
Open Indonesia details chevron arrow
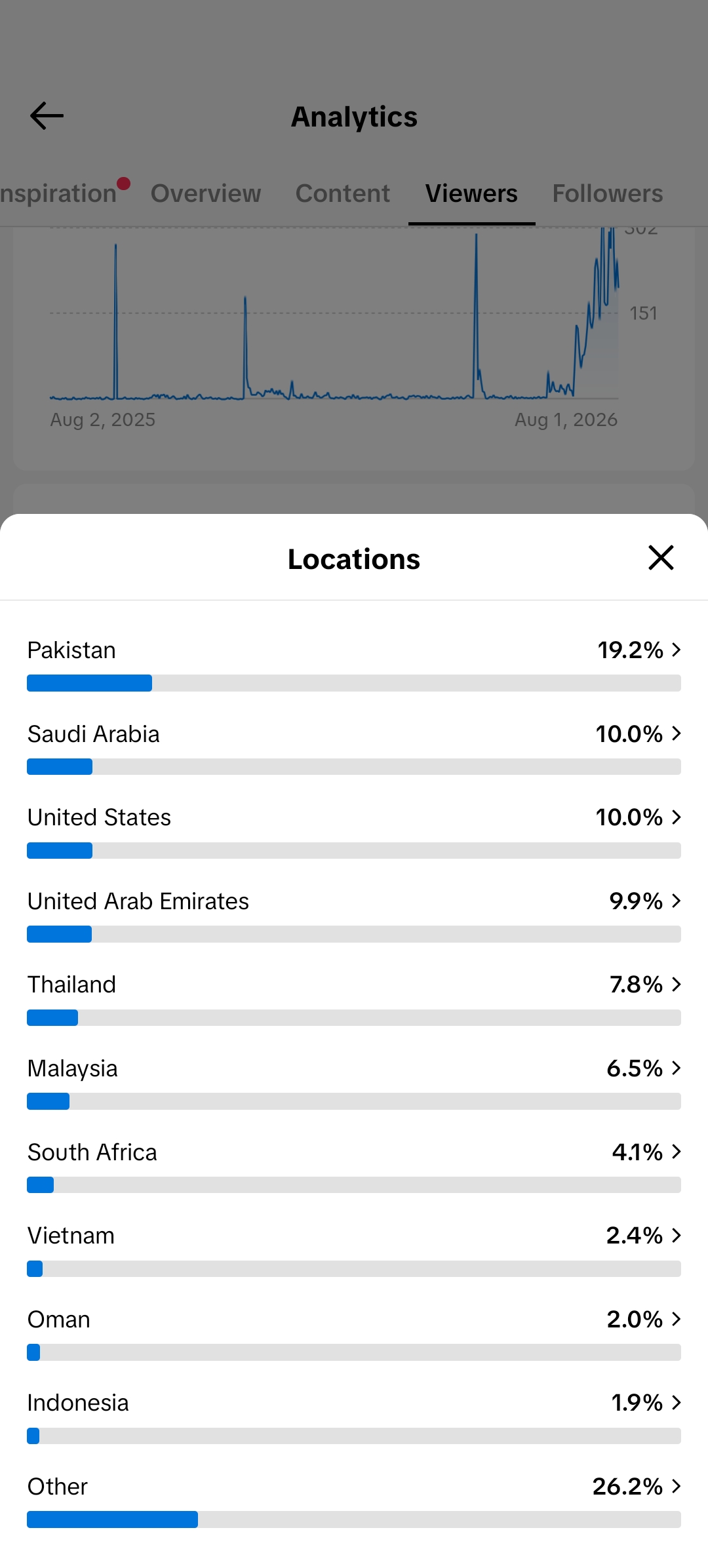click(x=677, y=1402)
